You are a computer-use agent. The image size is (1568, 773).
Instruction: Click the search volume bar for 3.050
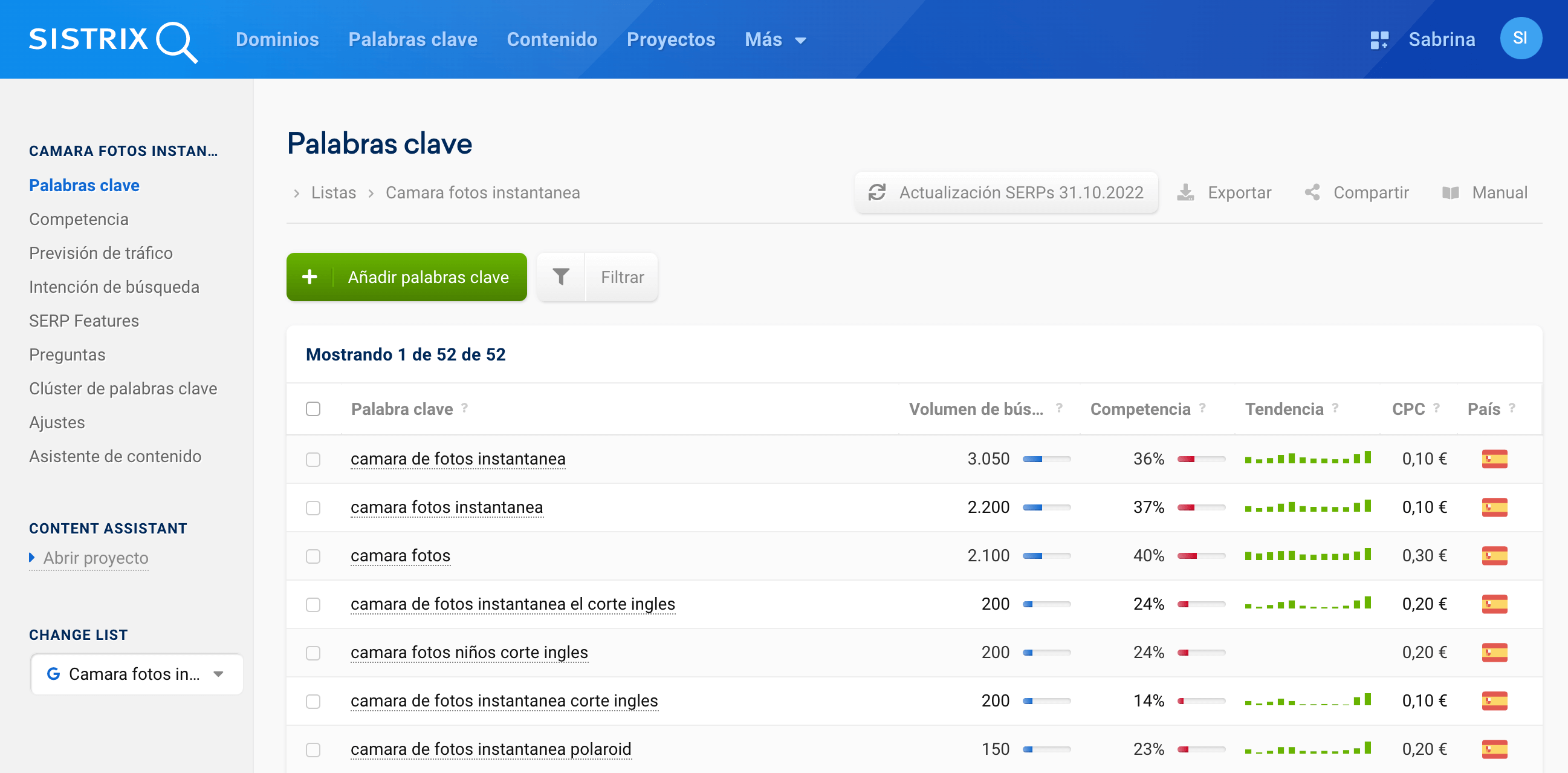tap(1046, 458)
